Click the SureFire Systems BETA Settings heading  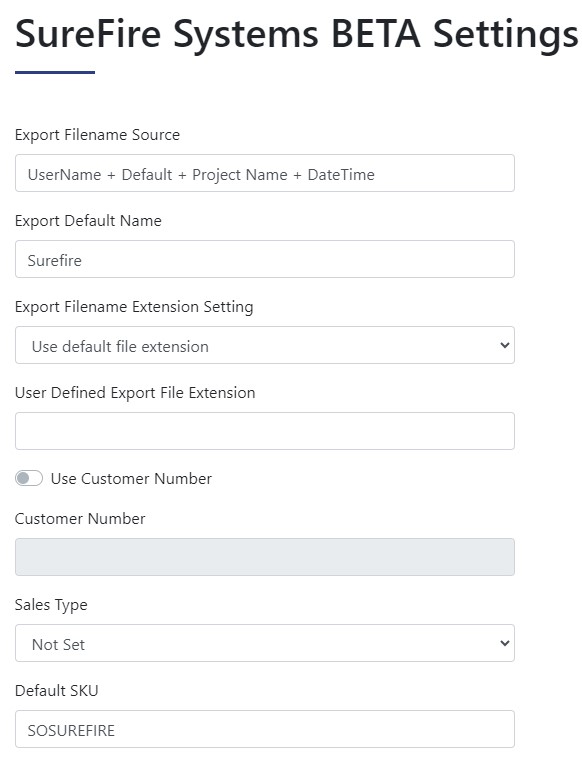click(x=296, y=35)
